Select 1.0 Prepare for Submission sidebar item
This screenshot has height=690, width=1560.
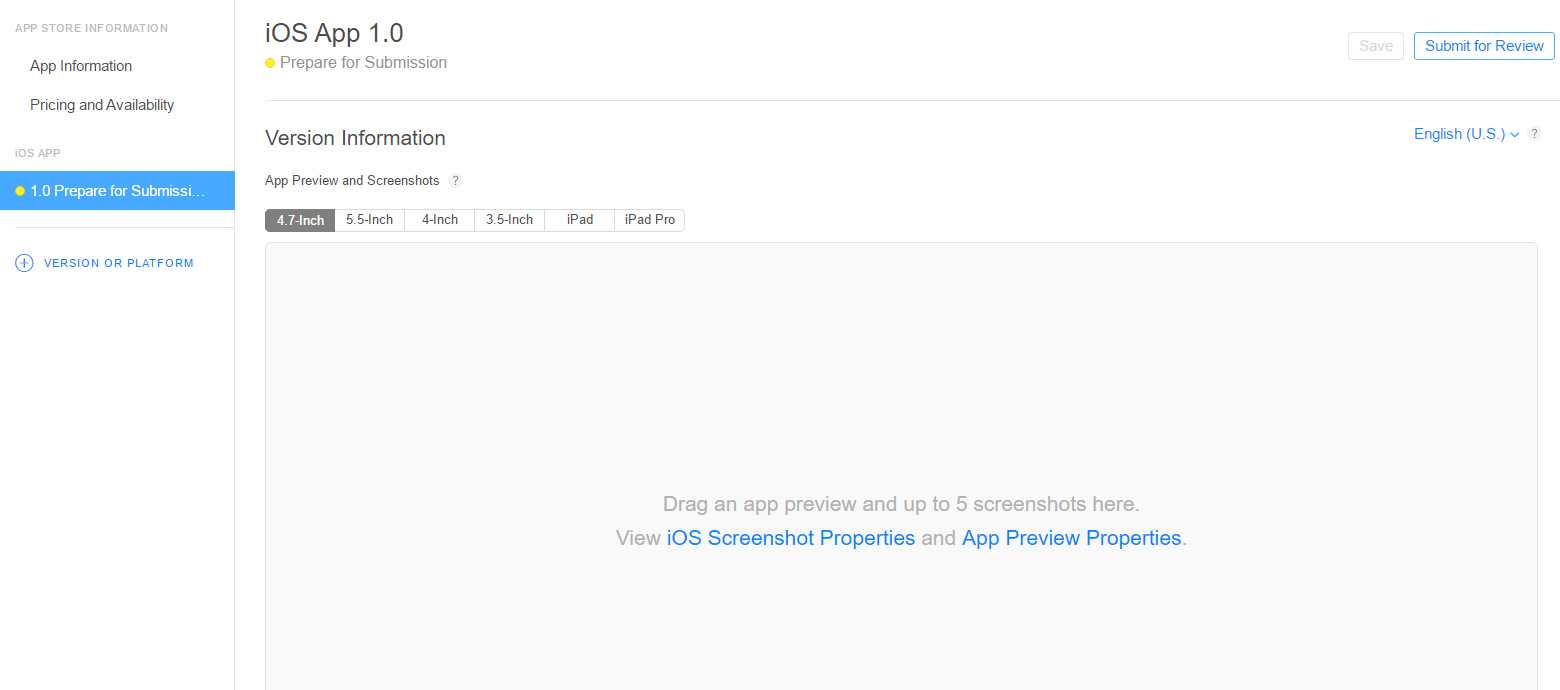(x=118, y=191)
